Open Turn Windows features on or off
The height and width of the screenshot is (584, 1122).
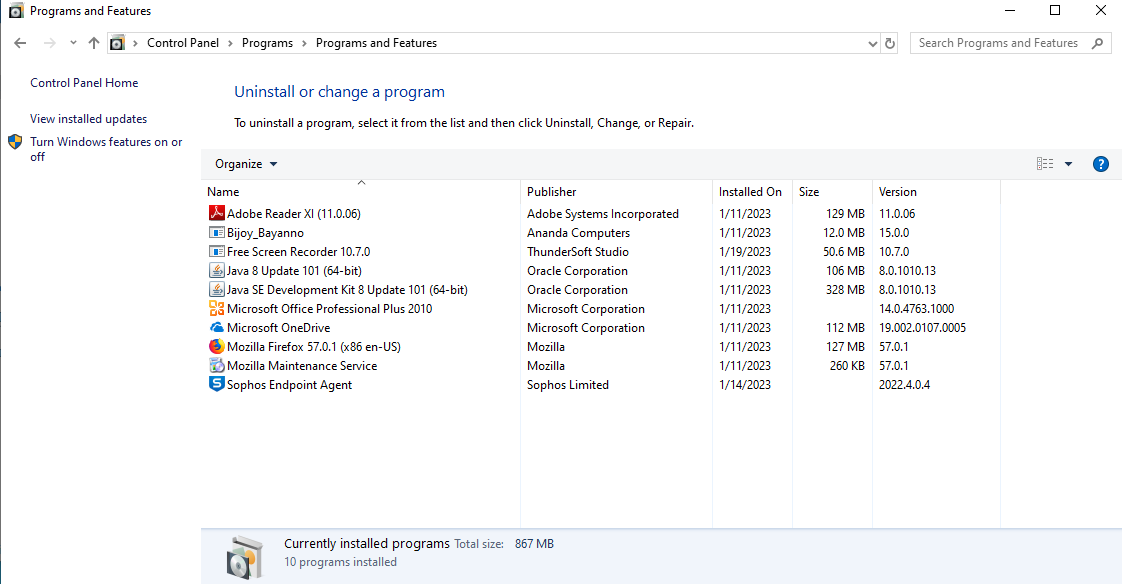(x=106, y=149)
